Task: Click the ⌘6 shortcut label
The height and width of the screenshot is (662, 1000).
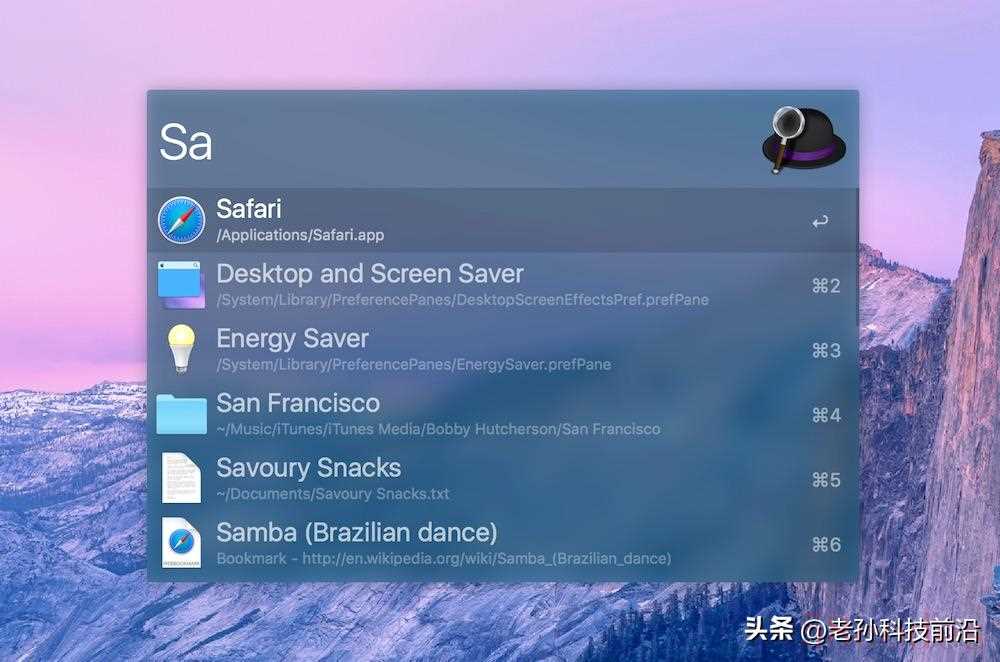Action: (826, 544)
